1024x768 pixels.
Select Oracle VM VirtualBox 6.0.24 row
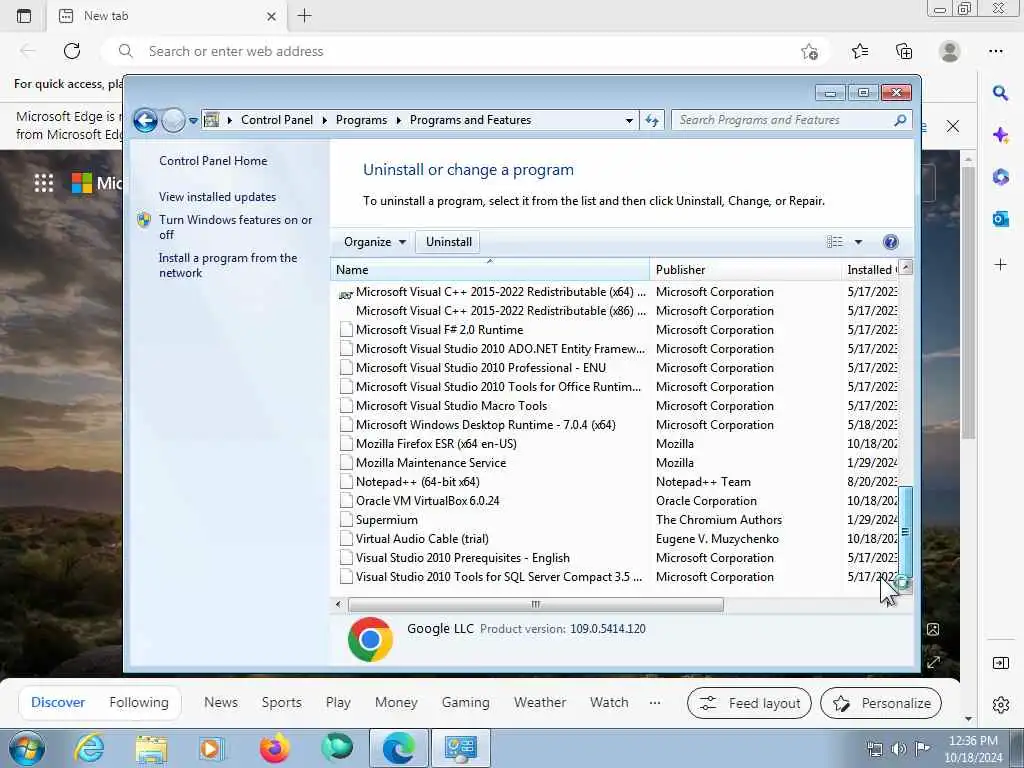615,501
